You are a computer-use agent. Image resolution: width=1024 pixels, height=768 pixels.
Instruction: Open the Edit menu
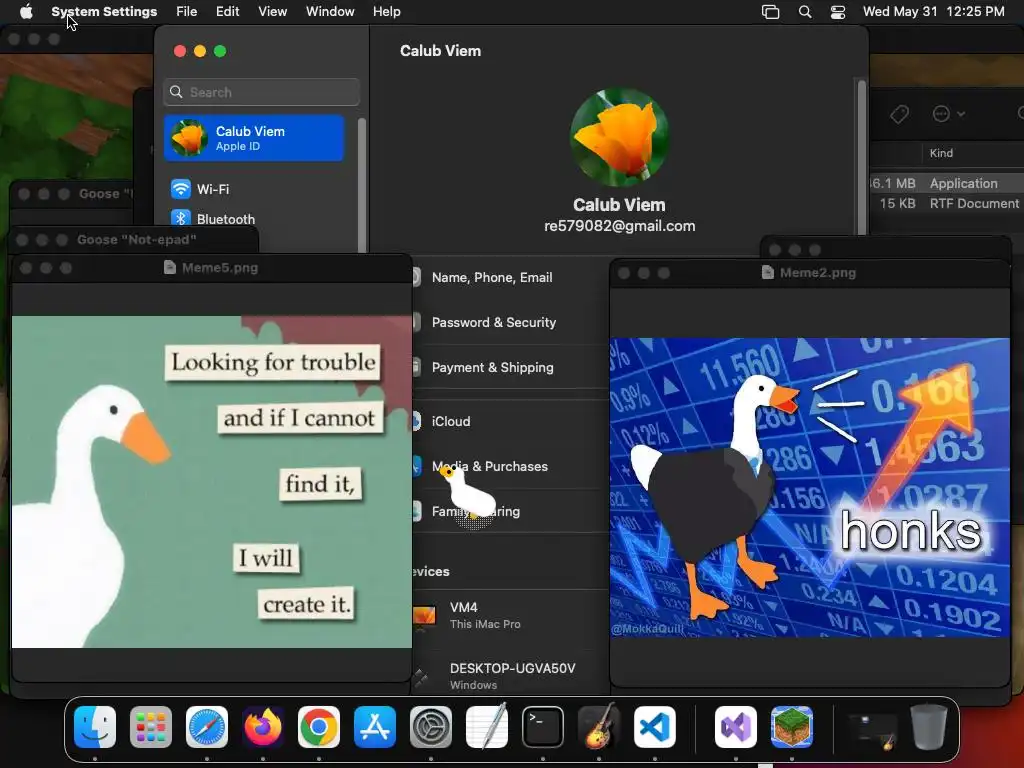[227, 11]
